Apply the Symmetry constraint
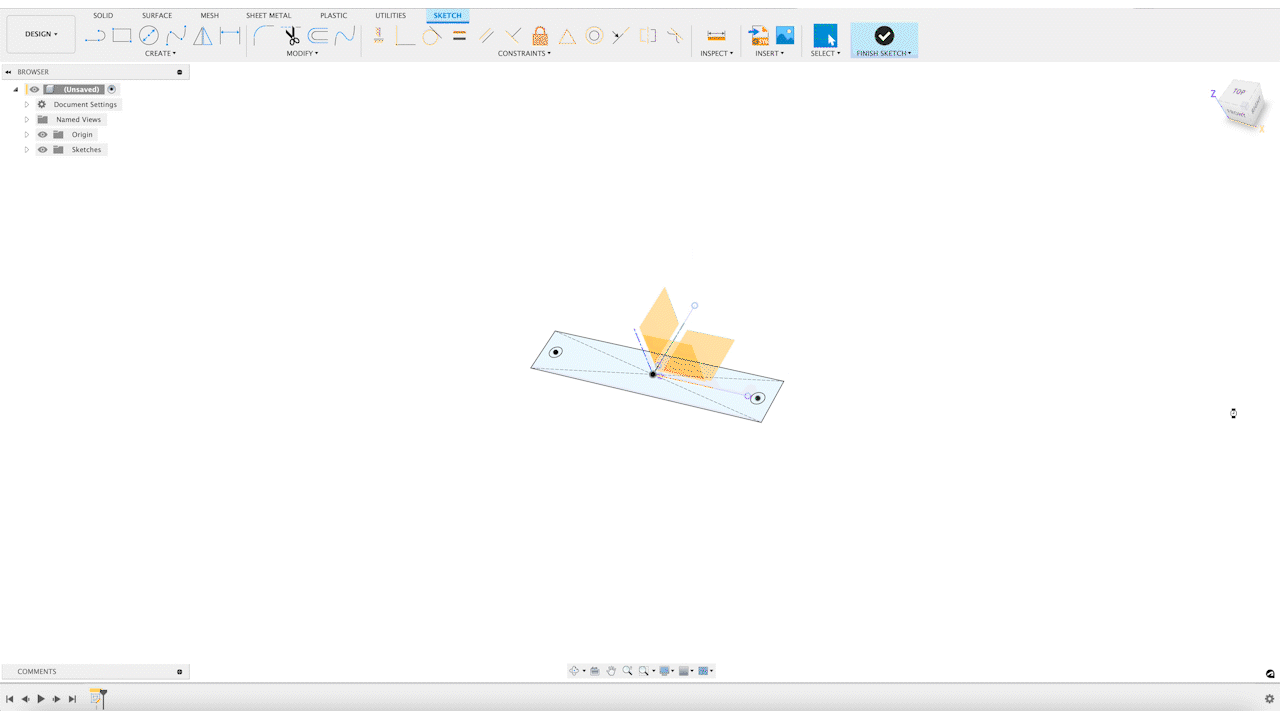The width and height of the screenshot is (1280, 720). point(648,36)
